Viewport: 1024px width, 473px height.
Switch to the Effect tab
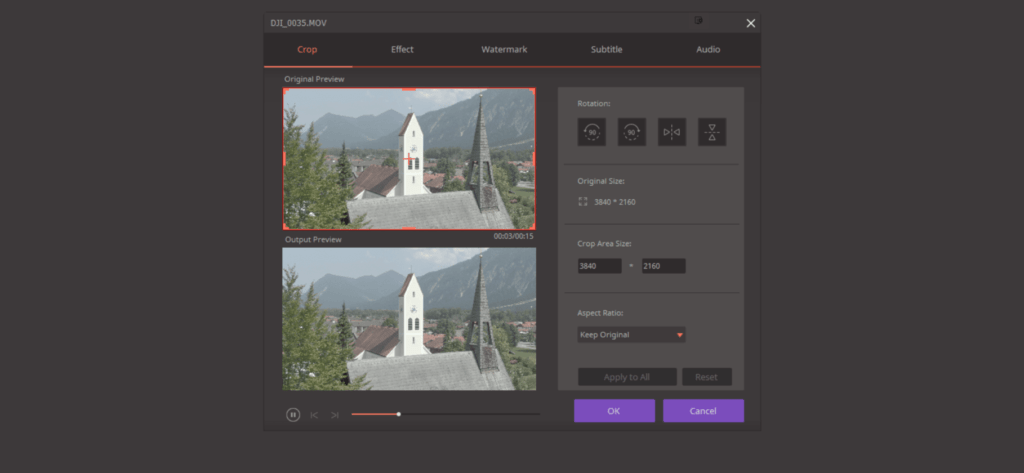pyautogui.click(x=402, y=49)
